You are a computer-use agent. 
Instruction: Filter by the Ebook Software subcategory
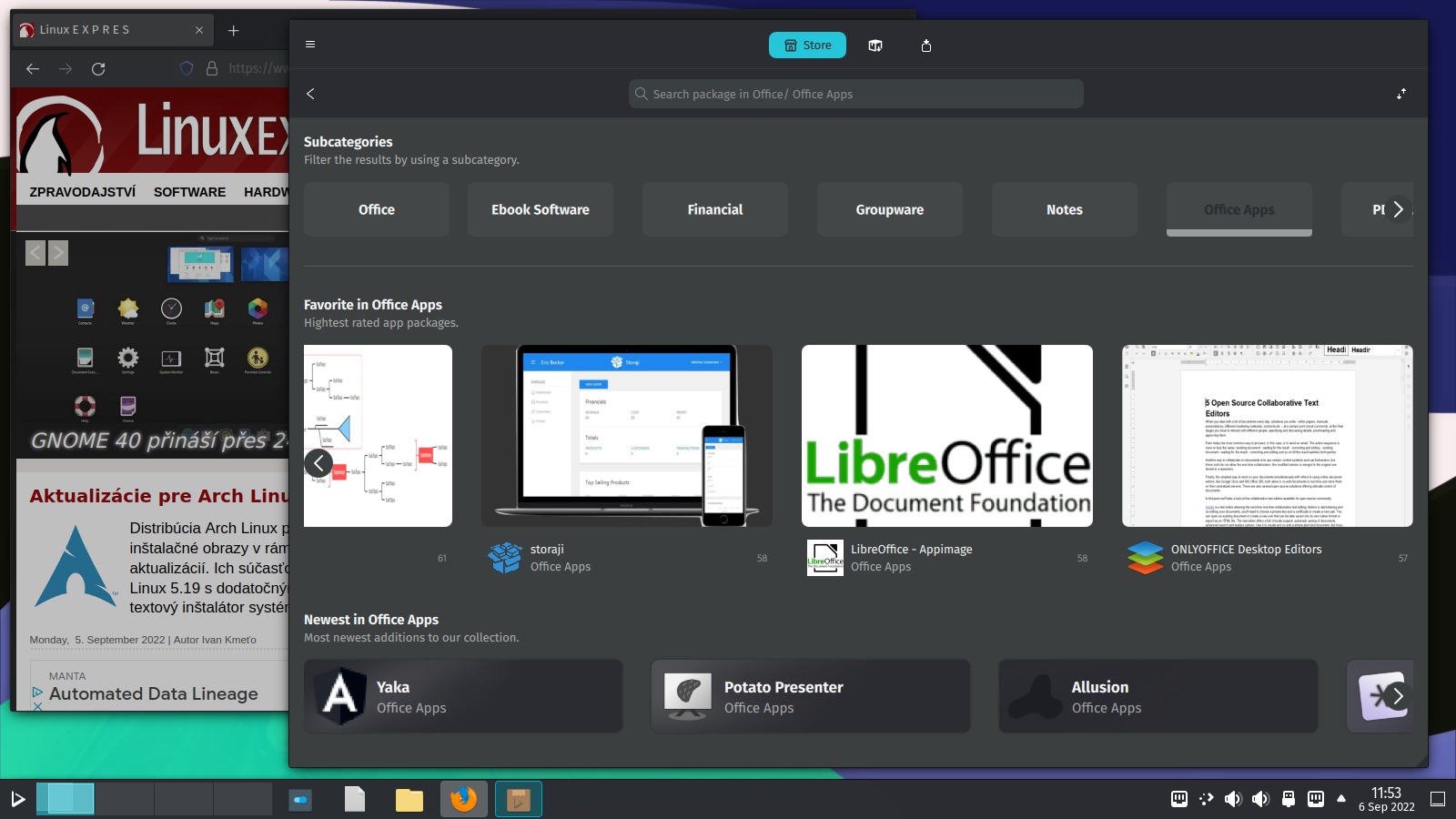click(x=541, y=209)
